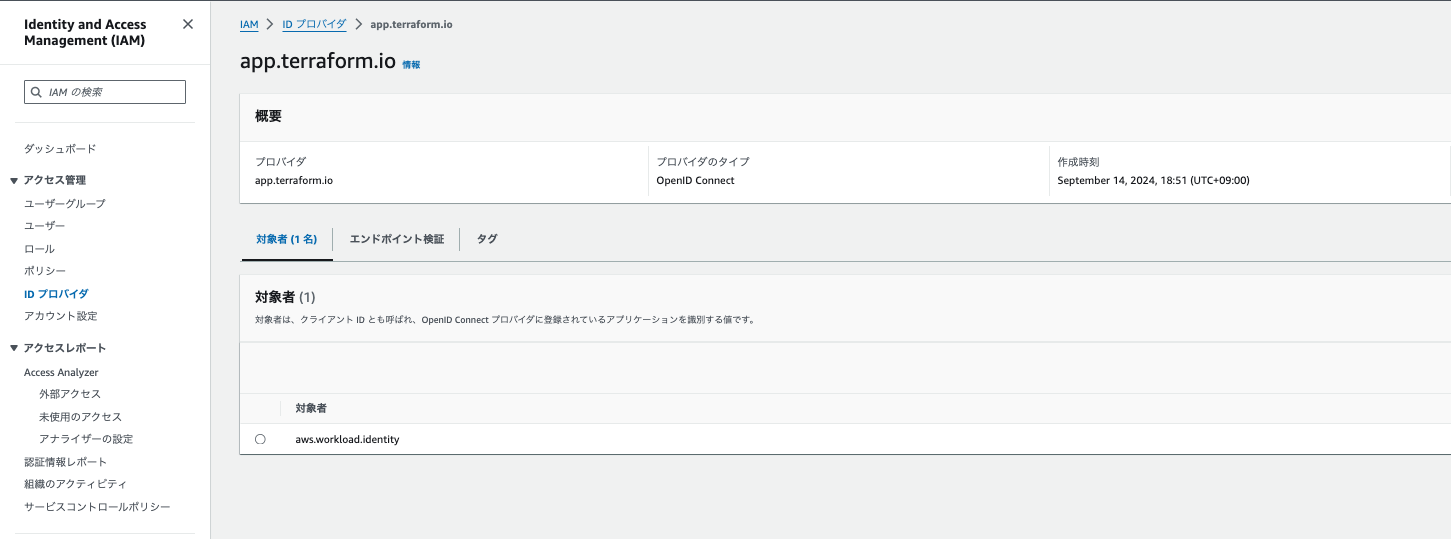1451x539 pixels.
Task: Click the 対象者 (1) section heading
Action: pos(285,297)
